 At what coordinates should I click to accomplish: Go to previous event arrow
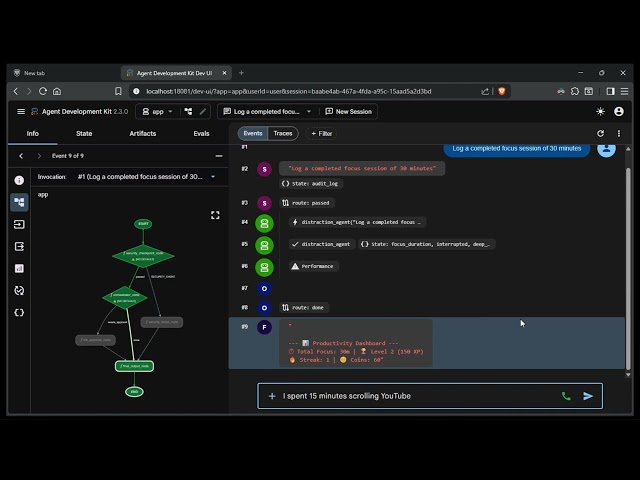coord(21,156)
